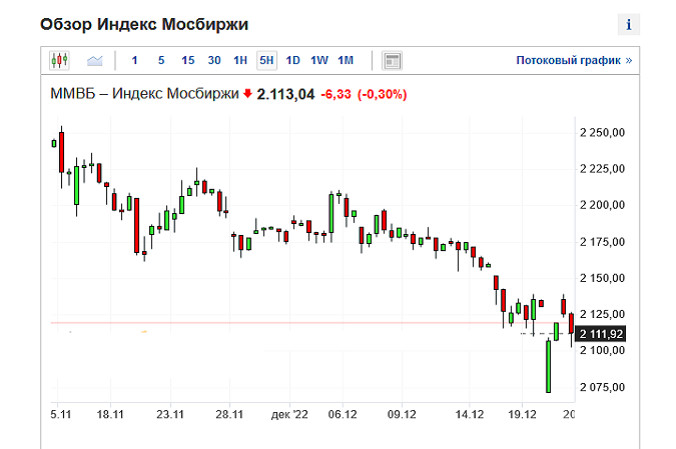Image resolution: width=676 pixels, height=449 pixels.
Task: Select the 1 minute interval
Action: point(135,60)
